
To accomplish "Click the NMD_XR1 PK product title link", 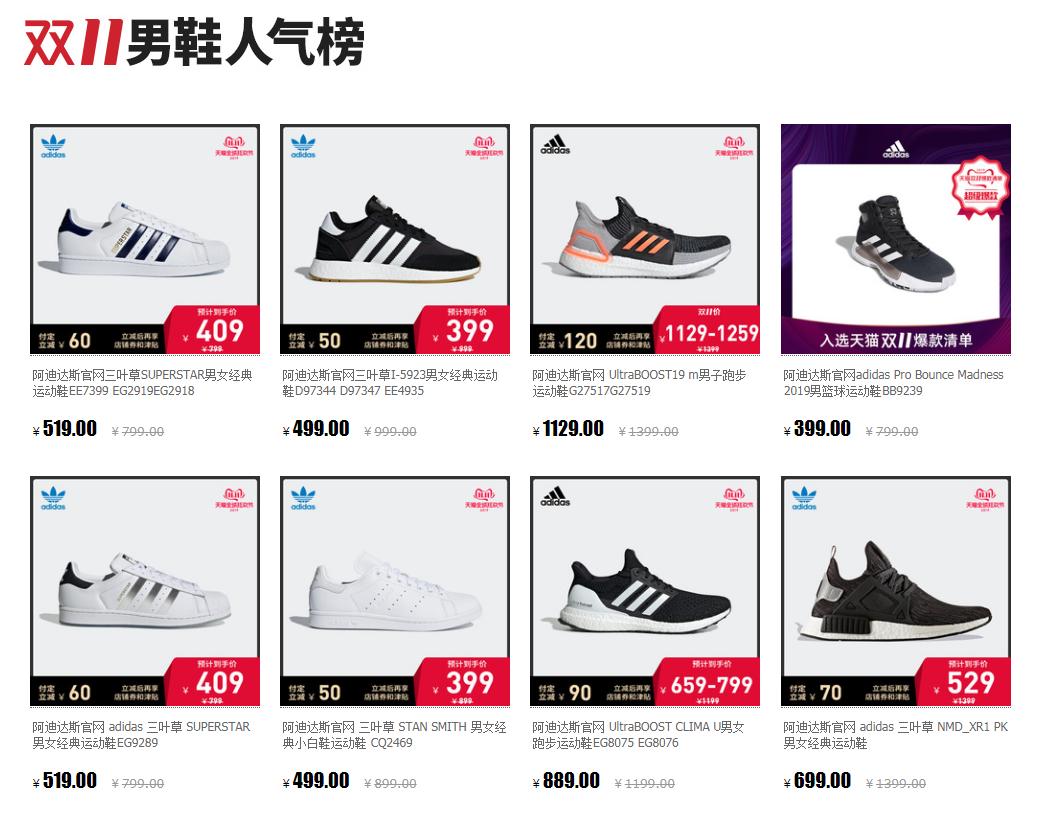I will tap(895, 735).
